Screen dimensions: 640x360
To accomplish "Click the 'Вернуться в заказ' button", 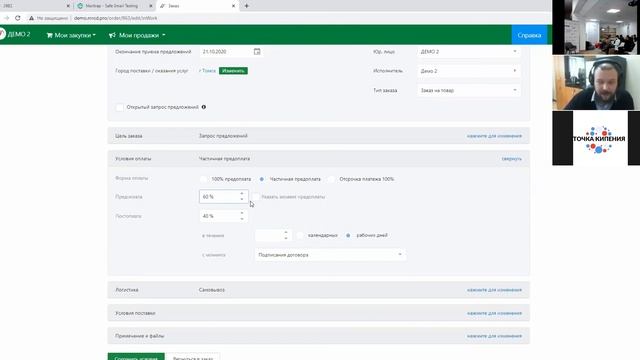I will [x=193, y=357].
